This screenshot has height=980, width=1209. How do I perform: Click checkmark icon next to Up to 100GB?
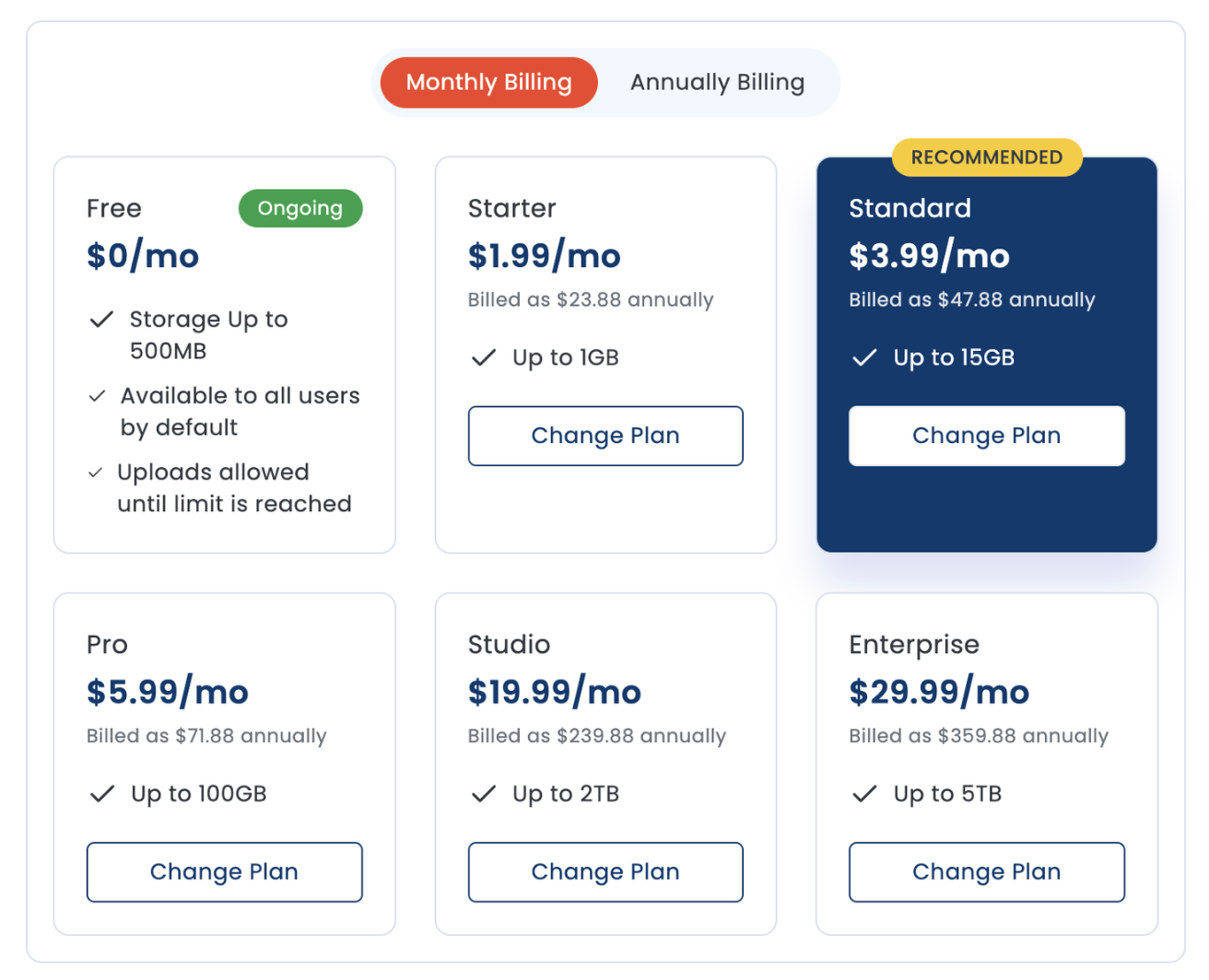(x=102, y=794)
